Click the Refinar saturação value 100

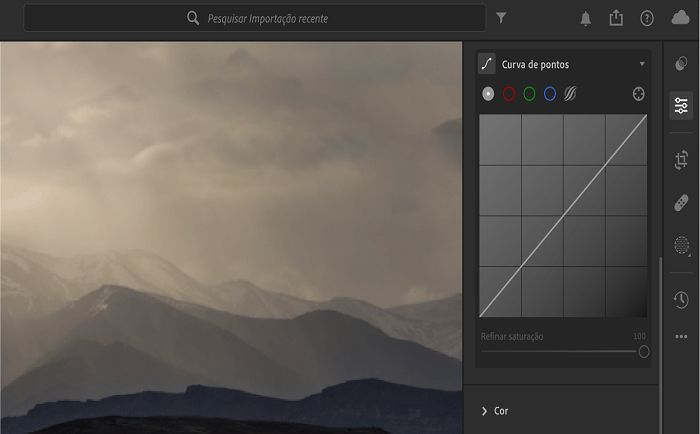tap(639, 336)
